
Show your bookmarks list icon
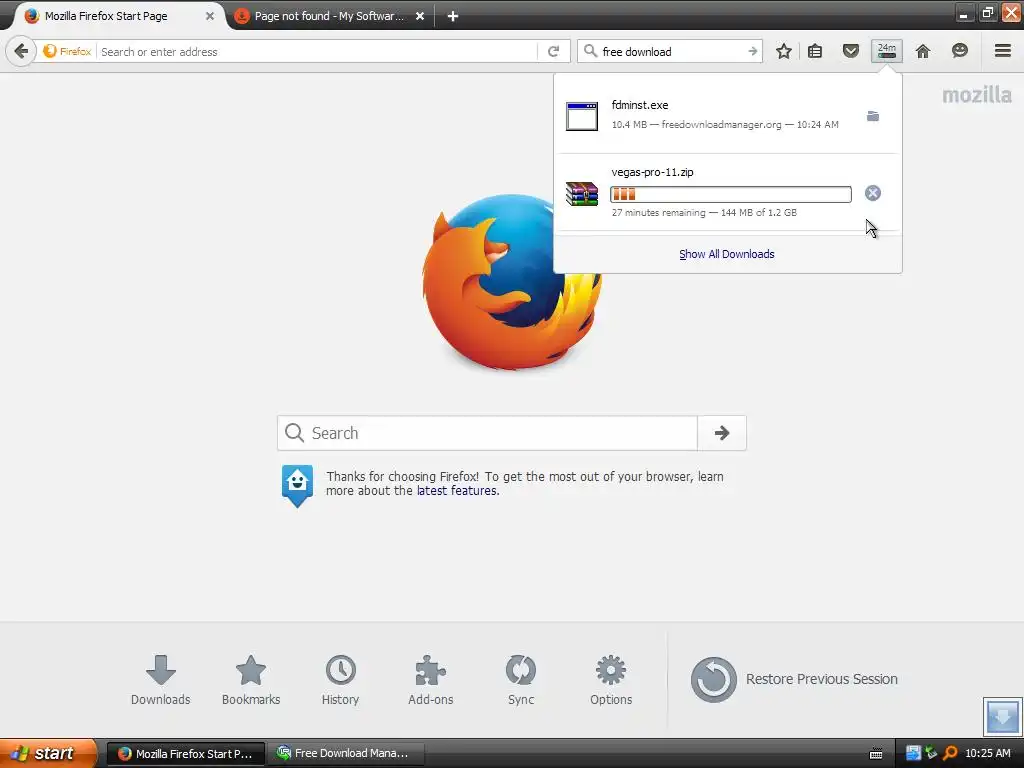tap(815, 51)
